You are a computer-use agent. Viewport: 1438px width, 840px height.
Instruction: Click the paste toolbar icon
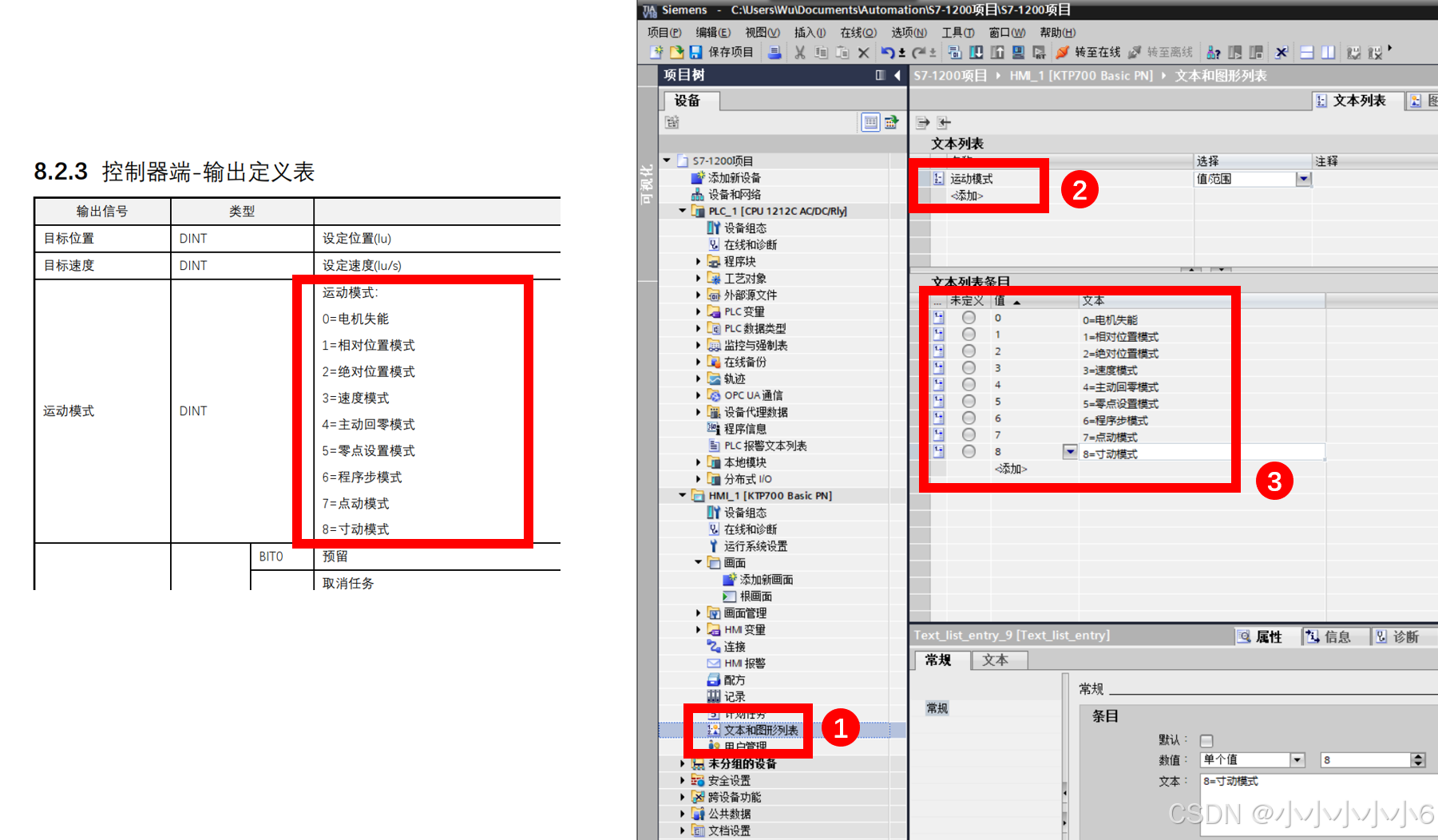[842, 53]
